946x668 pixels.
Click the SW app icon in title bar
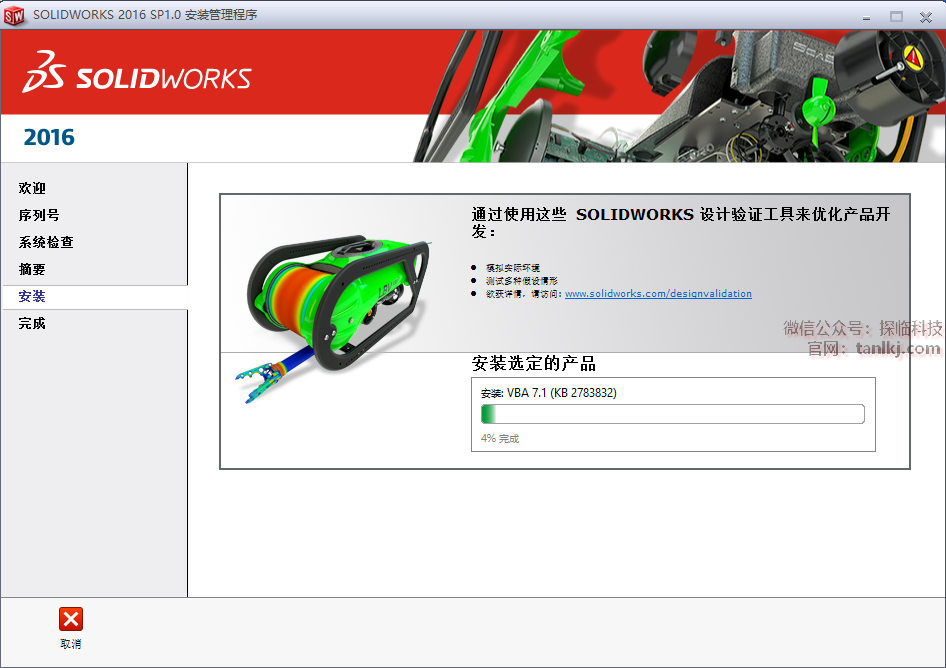tap(14, 15)
